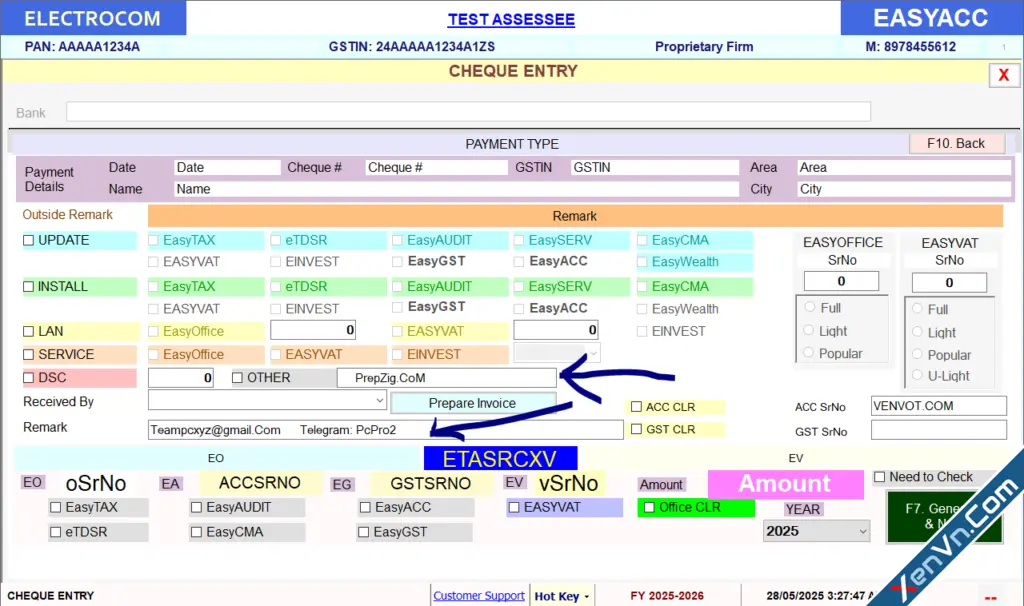Go back with the F10. Back button

[x=956, y=144]
